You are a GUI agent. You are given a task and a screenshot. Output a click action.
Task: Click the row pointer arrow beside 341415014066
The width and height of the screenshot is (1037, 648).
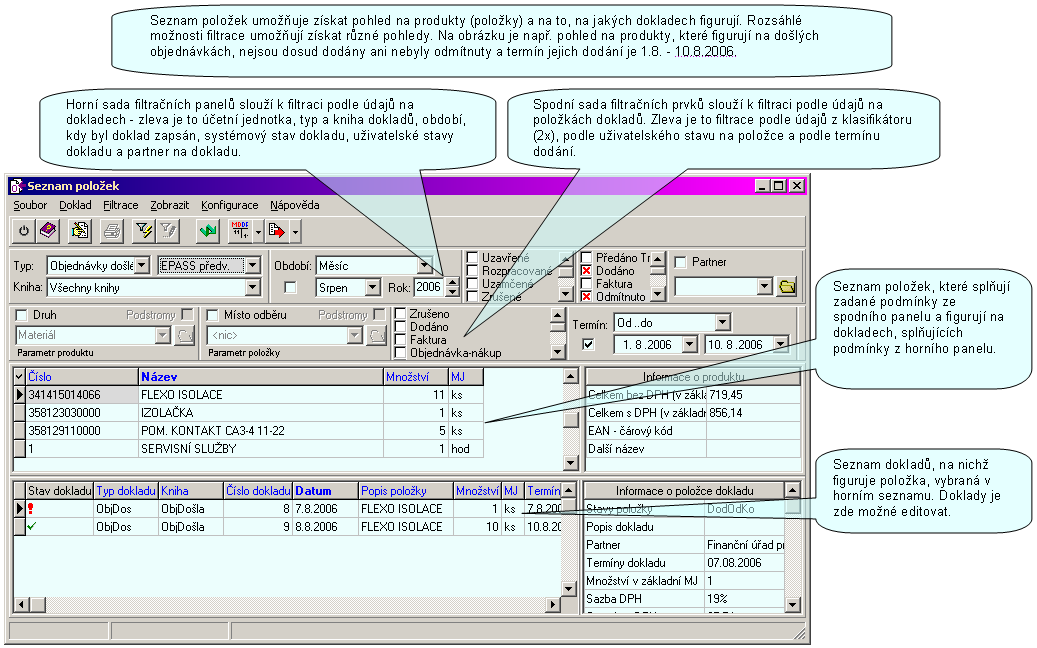(x=20, y=395)
